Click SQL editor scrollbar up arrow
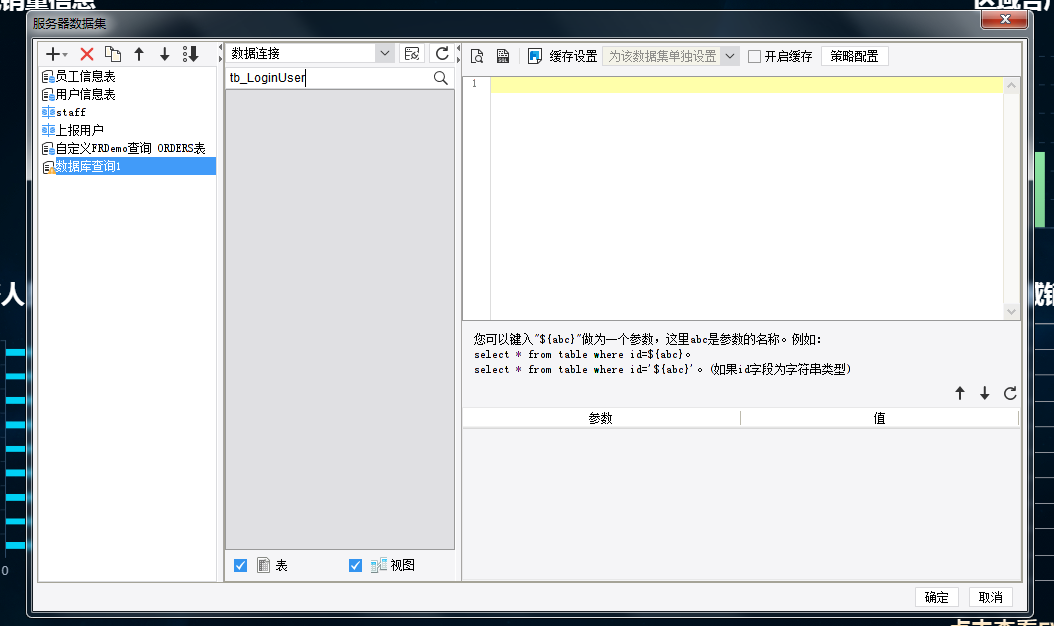 1011,85
